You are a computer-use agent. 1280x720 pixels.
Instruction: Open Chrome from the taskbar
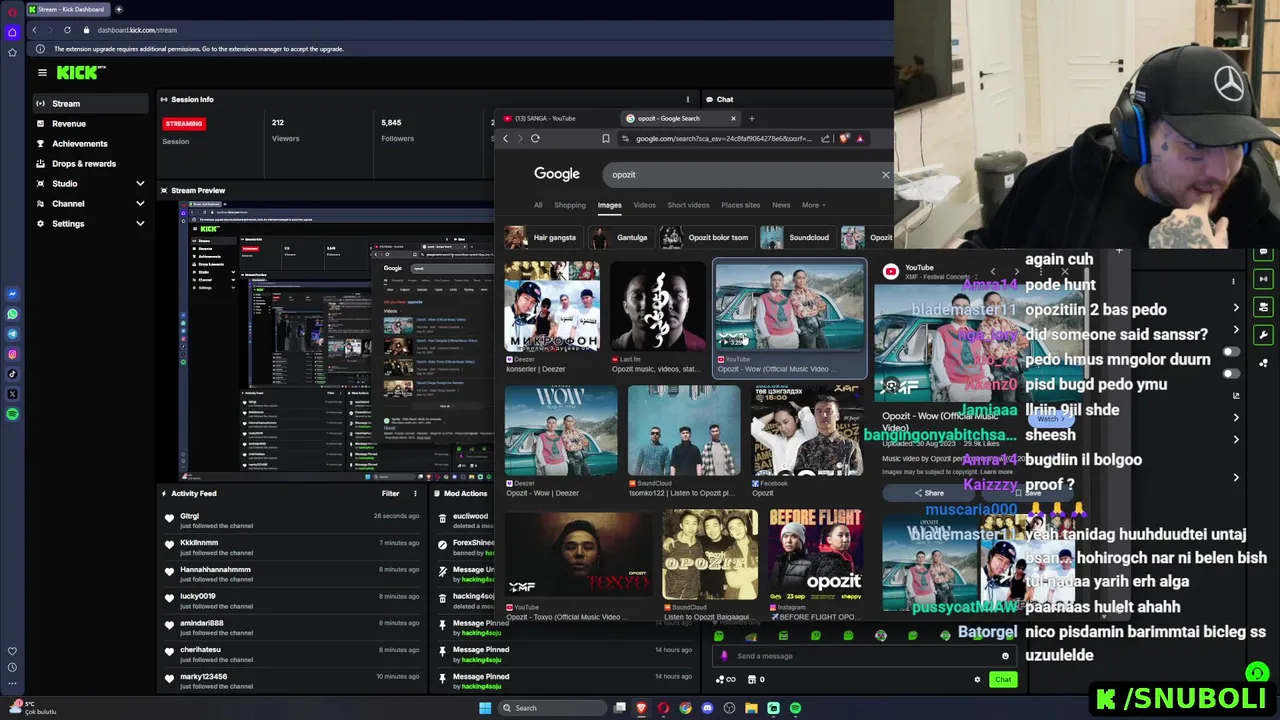[x=685, y=708]
